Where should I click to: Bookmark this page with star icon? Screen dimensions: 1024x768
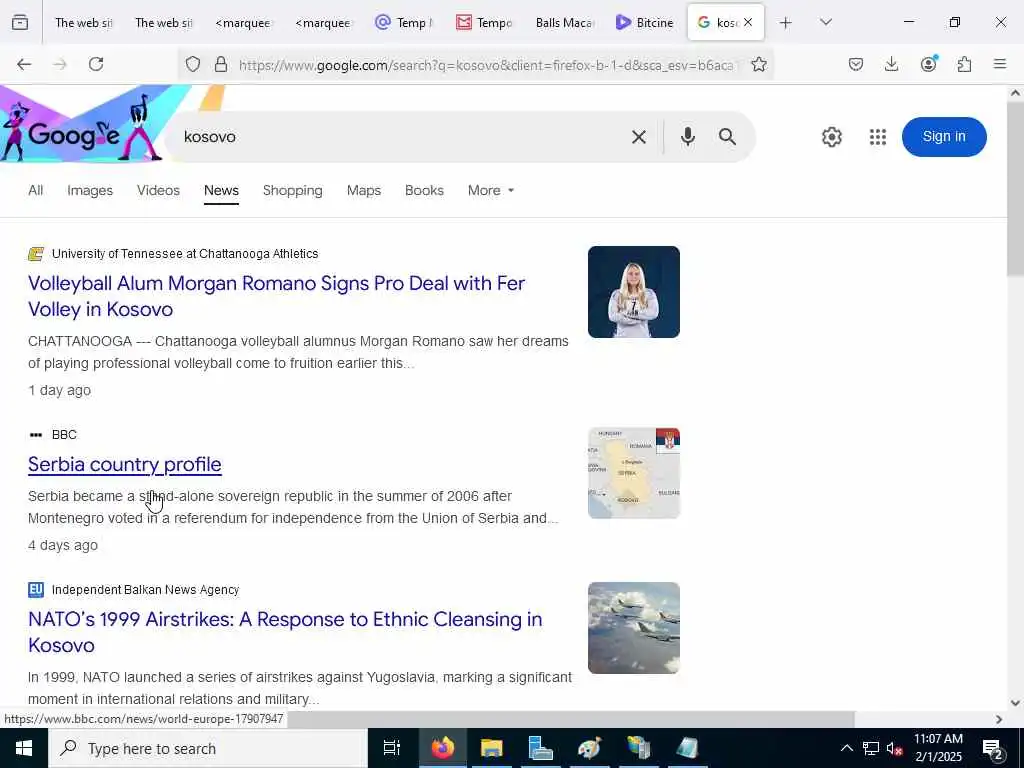point(758,64)
